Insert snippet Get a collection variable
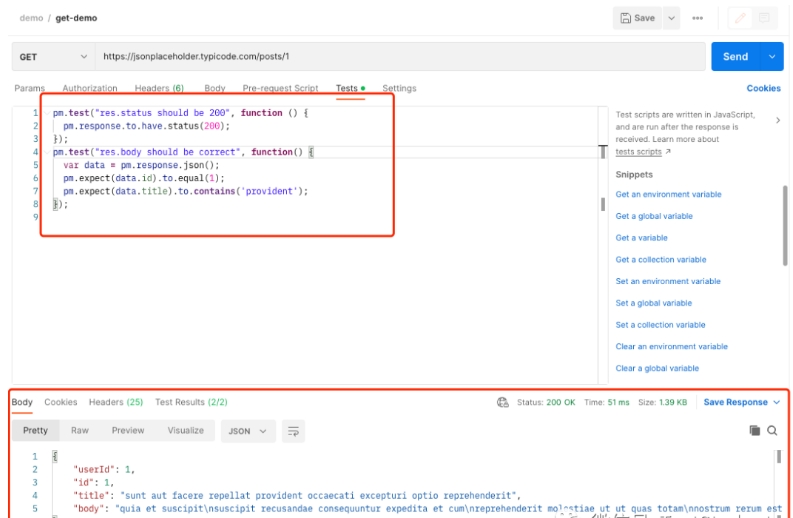Screen dimensions: 793x518 660,260
